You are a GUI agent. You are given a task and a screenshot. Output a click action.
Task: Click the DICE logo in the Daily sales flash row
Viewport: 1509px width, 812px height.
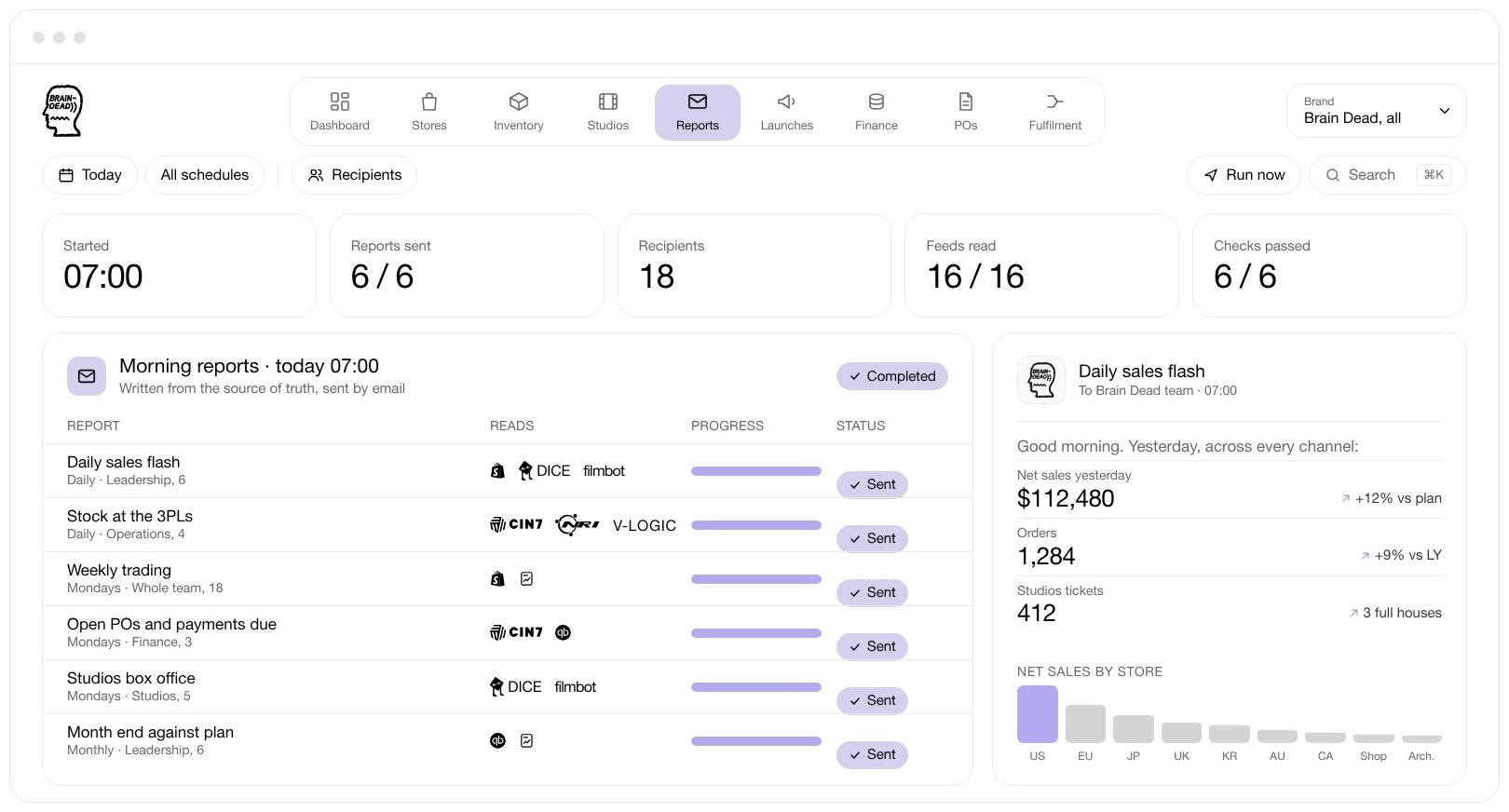pos(544,471)
